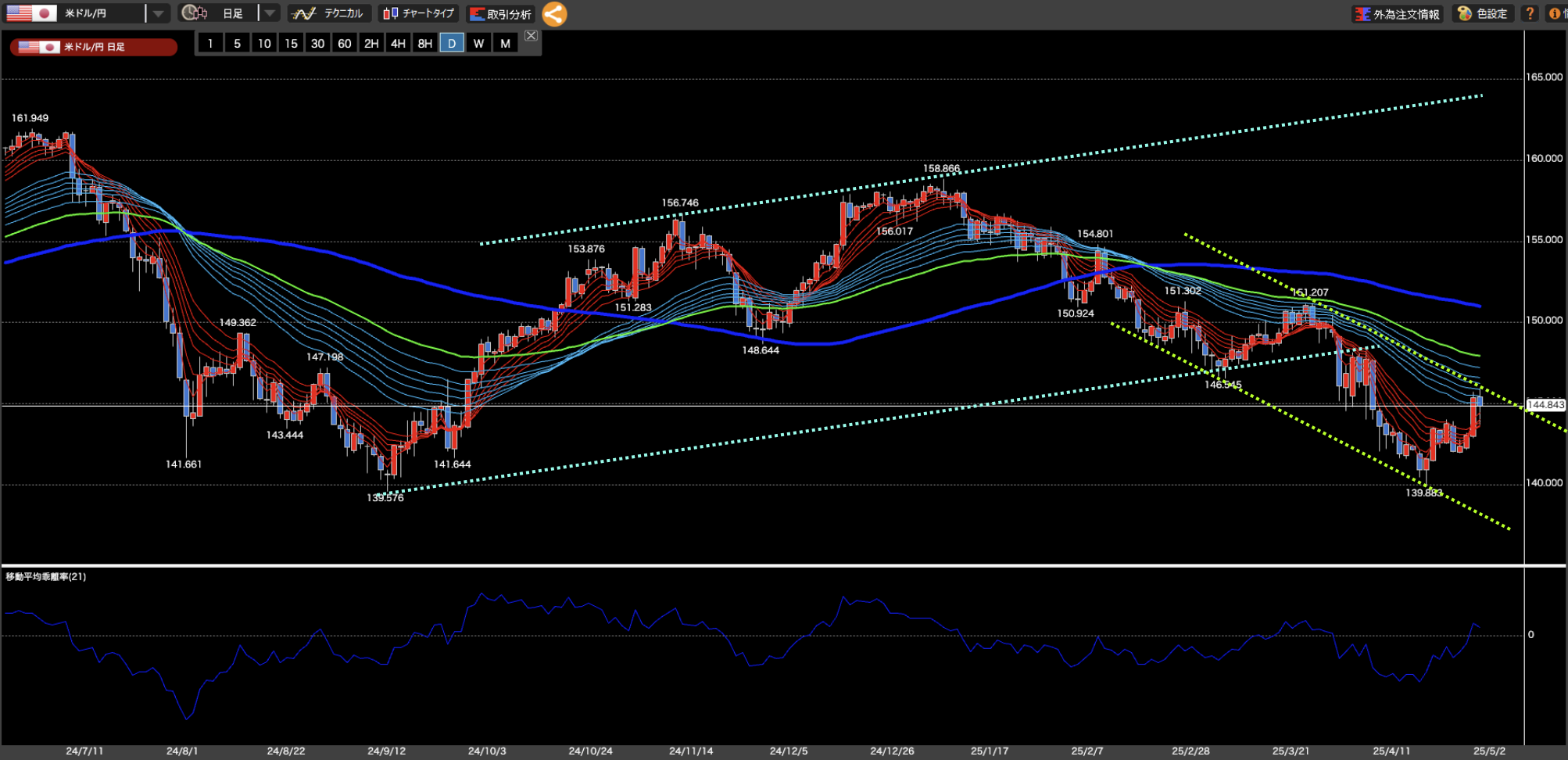This screenshot has height=760, width=1568.
Task: Click the 165.000 price axis label
Action: [1545, 77]
